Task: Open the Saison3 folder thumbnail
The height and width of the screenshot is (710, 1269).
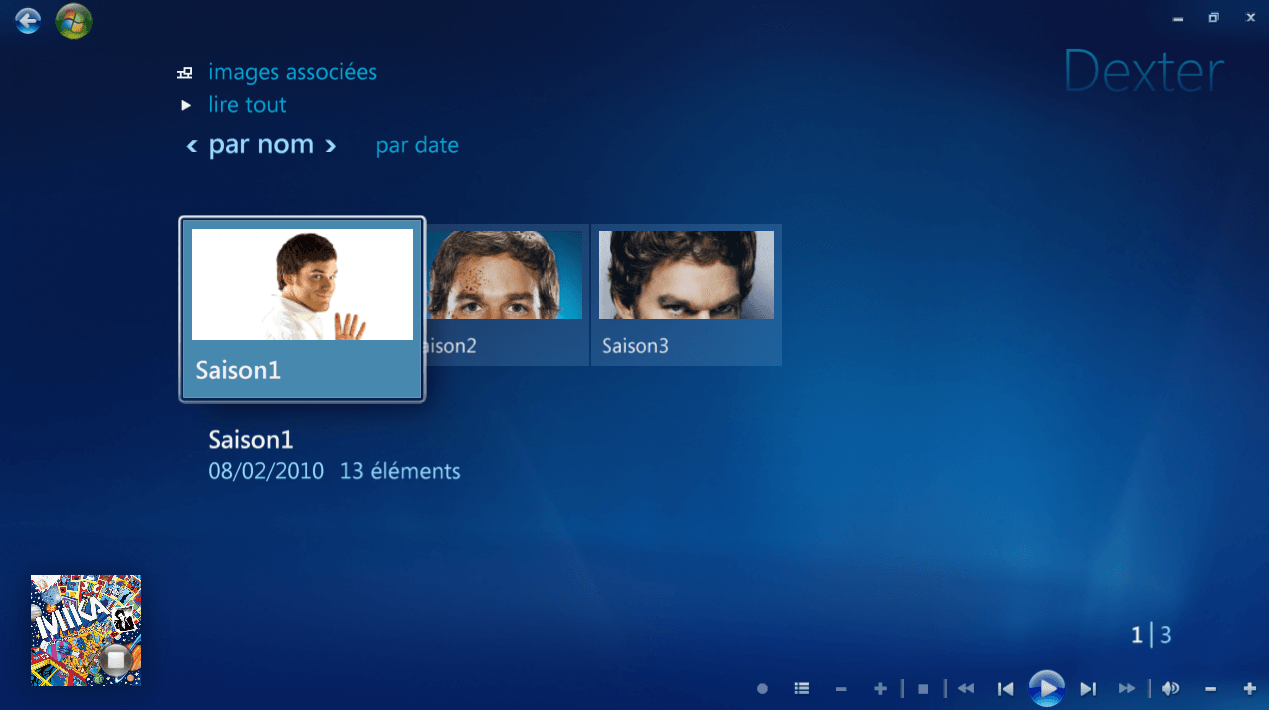Action: point(686,294)
